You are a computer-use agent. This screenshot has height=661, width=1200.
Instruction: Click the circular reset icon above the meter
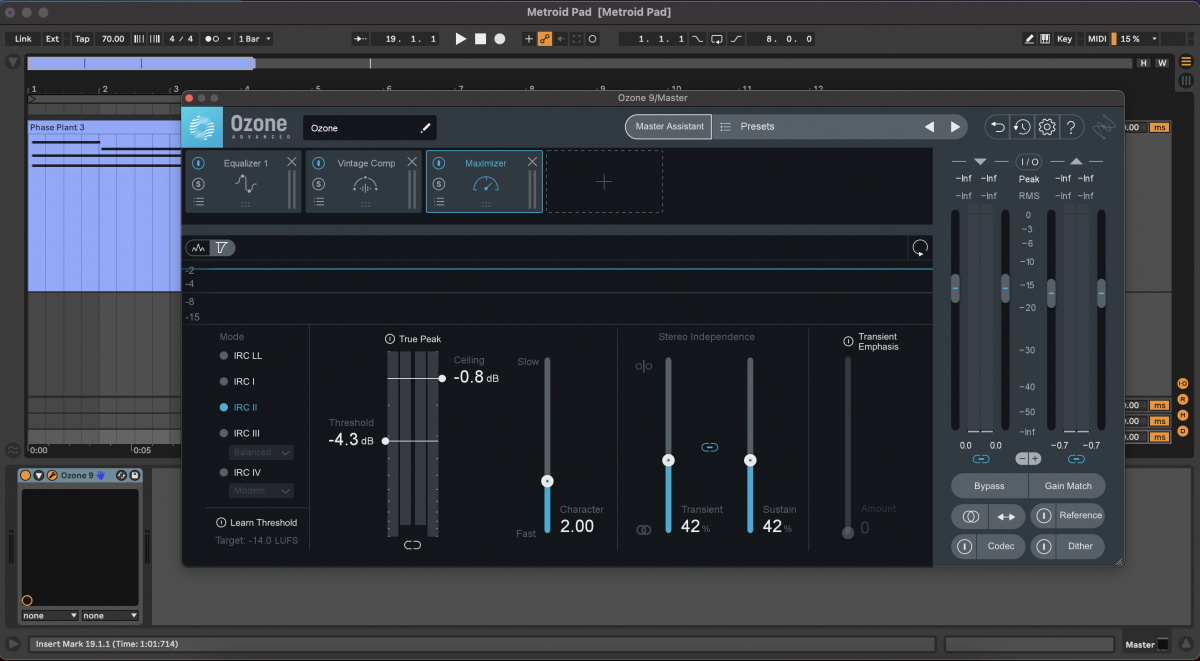(920, 248)
